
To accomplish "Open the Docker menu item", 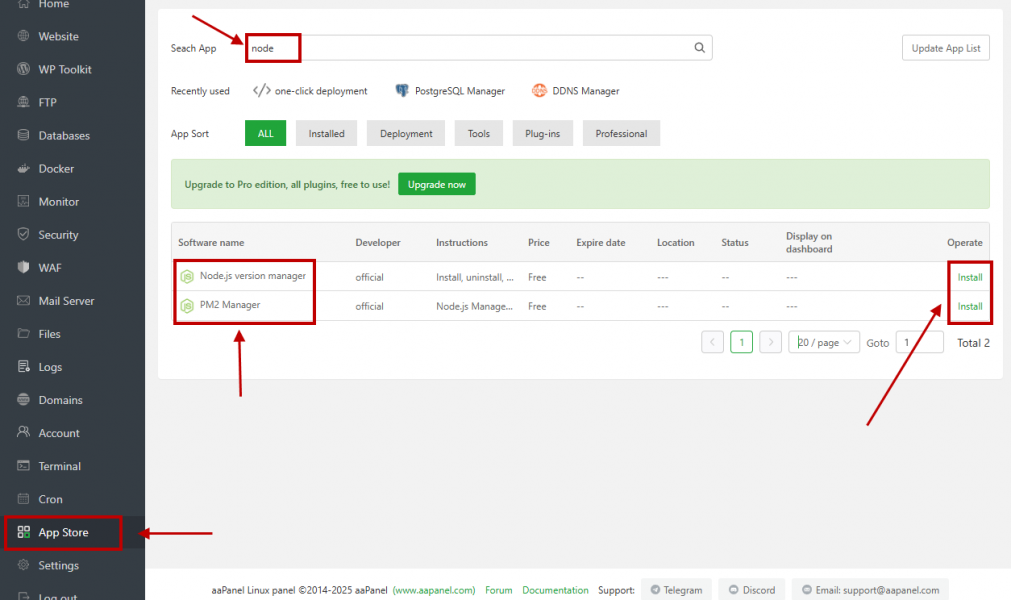I will point(72,168).
